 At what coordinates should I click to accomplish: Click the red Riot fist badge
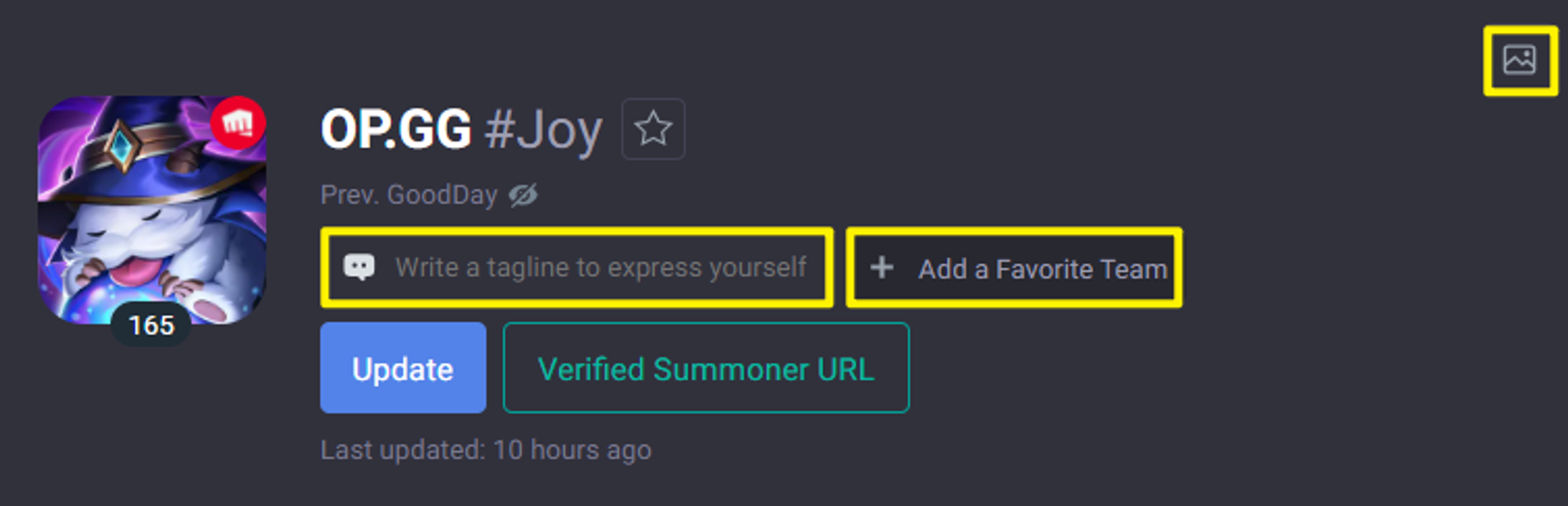tap(238, 123)
